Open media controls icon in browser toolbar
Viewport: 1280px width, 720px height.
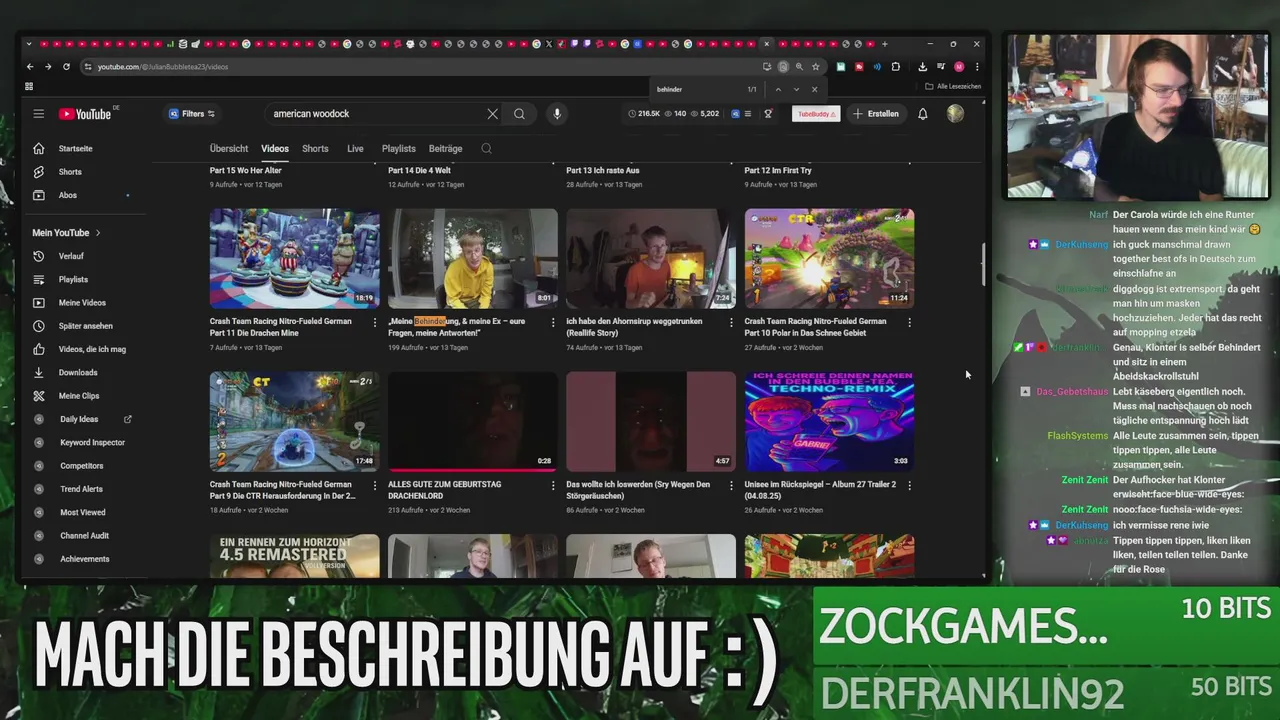[941, 67]
